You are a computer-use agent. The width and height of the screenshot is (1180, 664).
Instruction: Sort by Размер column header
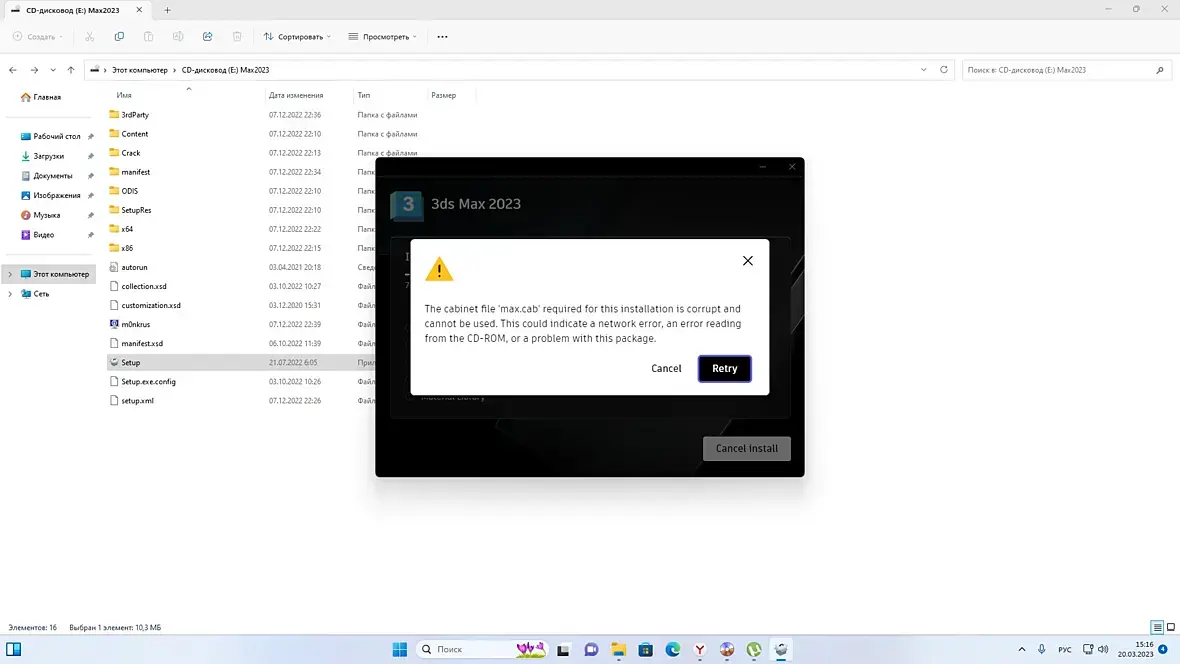[x=443, y=96]
